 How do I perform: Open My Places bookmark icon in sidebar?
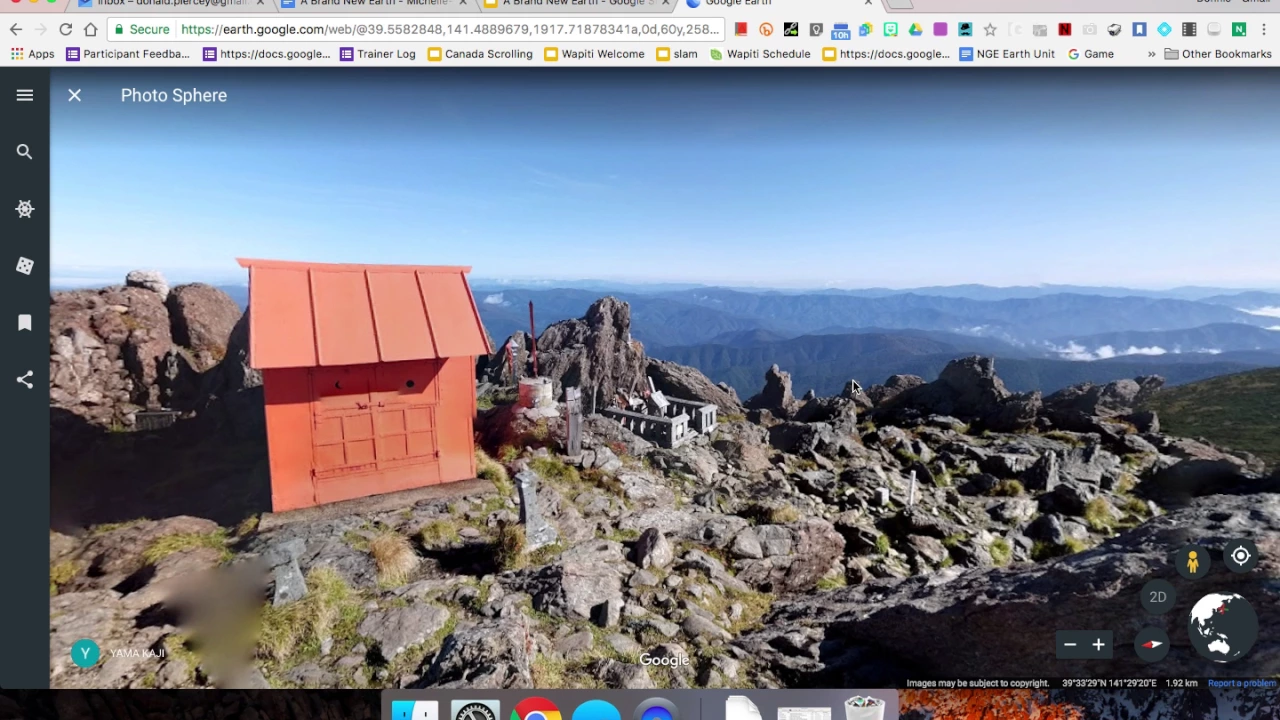[25, 323]
